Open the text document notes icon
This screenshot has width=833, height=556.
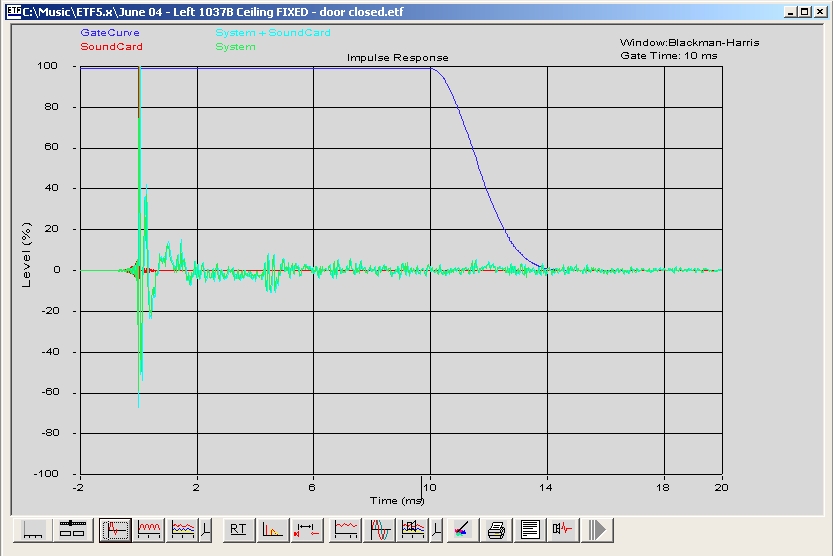(x=529, y=529)
